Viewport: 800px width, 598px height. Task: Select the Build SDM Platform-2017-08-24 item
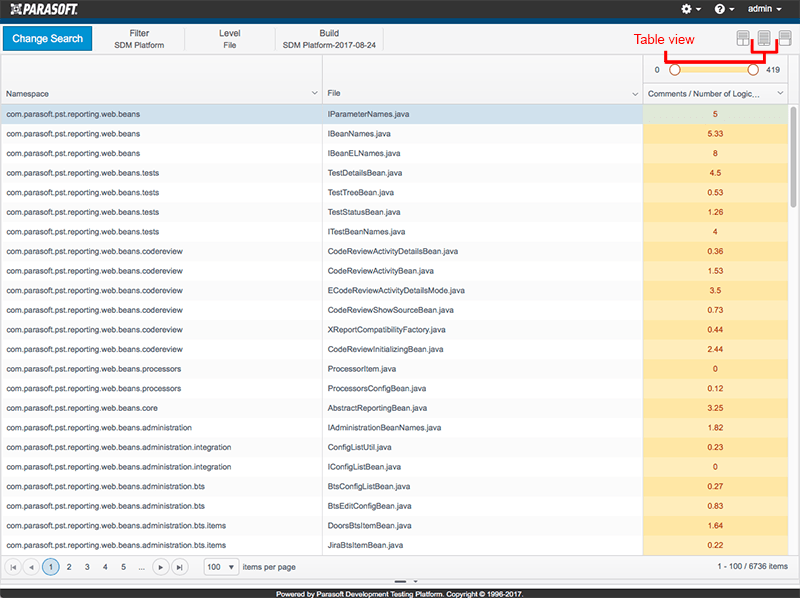click(329, 39)
